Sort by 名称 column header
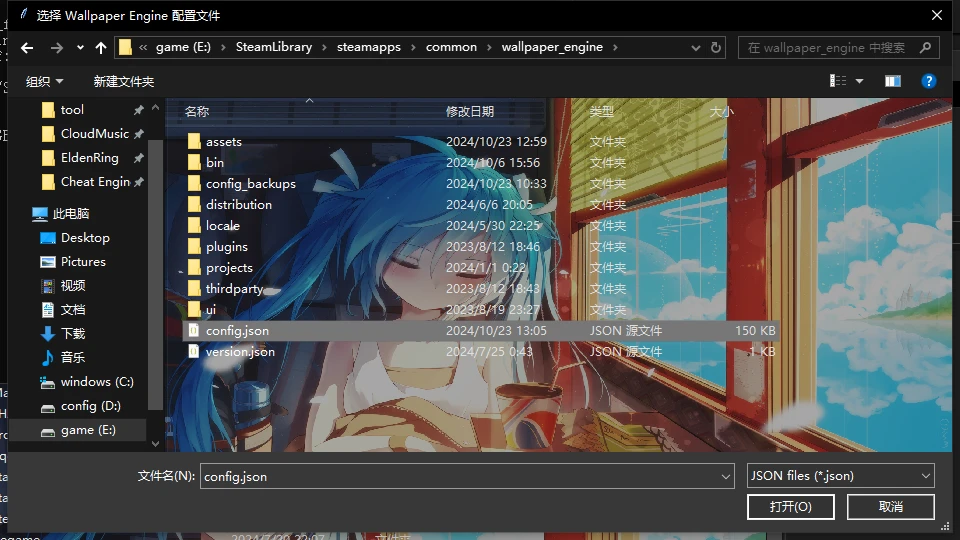The image size is (960, 540). (197, 111)
